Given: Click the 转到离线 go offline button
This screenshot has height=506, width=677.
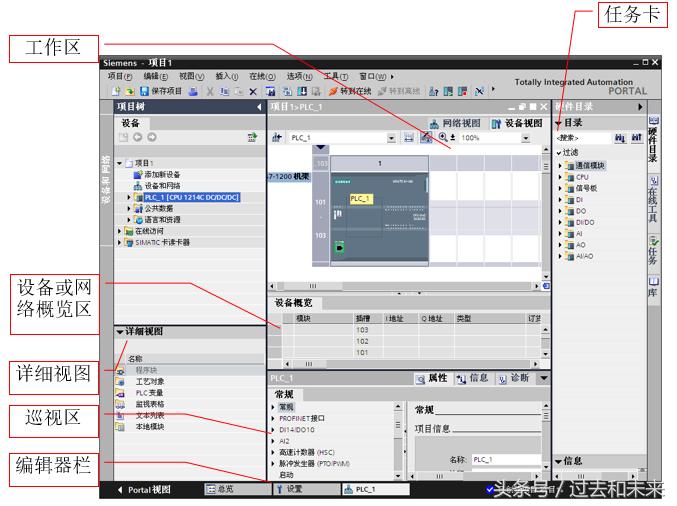Looking at the screenshot, I should (399, 91).
